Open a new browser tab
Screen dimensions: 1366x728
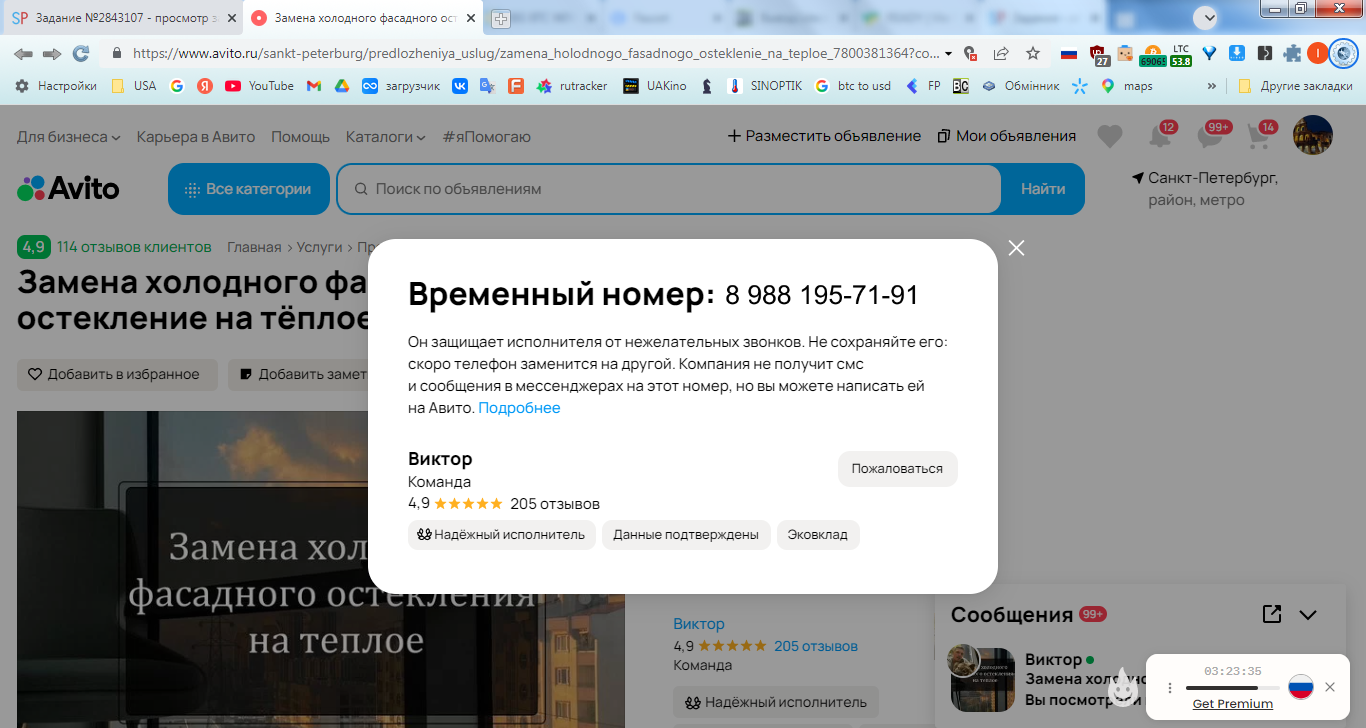click(501, 19)
